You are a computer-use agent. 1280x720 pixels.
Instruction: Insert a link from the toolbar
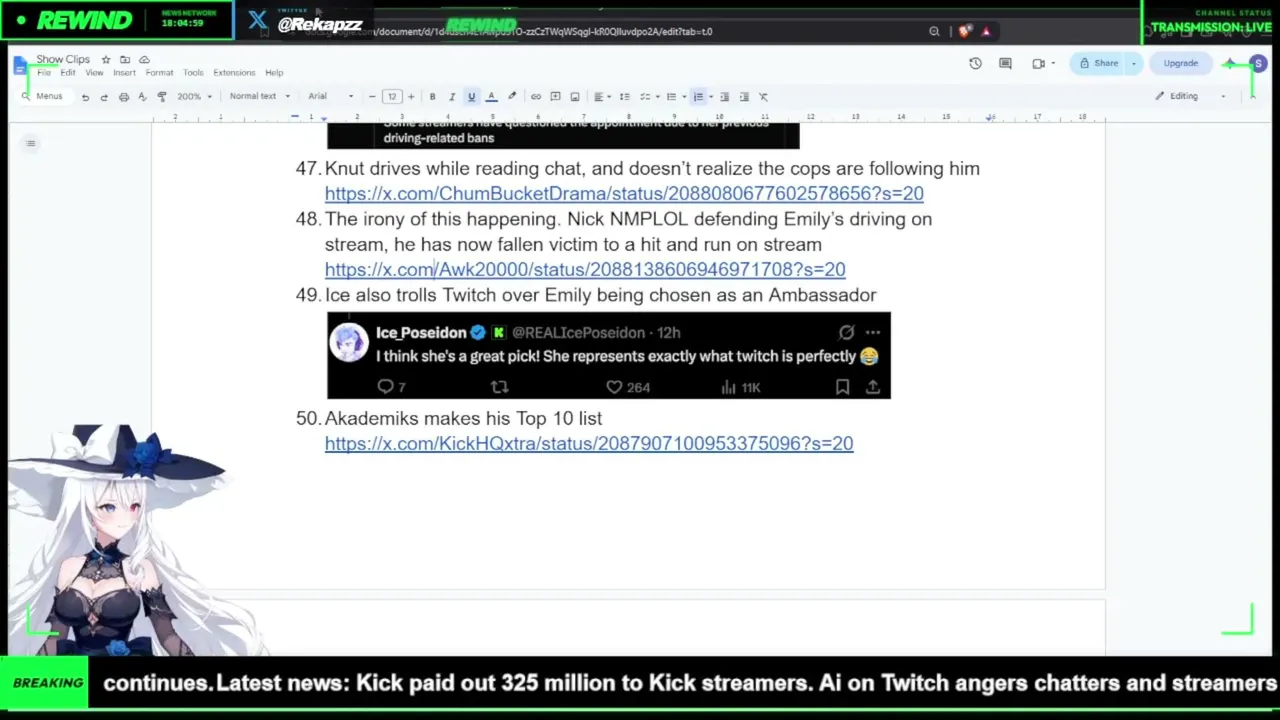(x=536, y=97)
